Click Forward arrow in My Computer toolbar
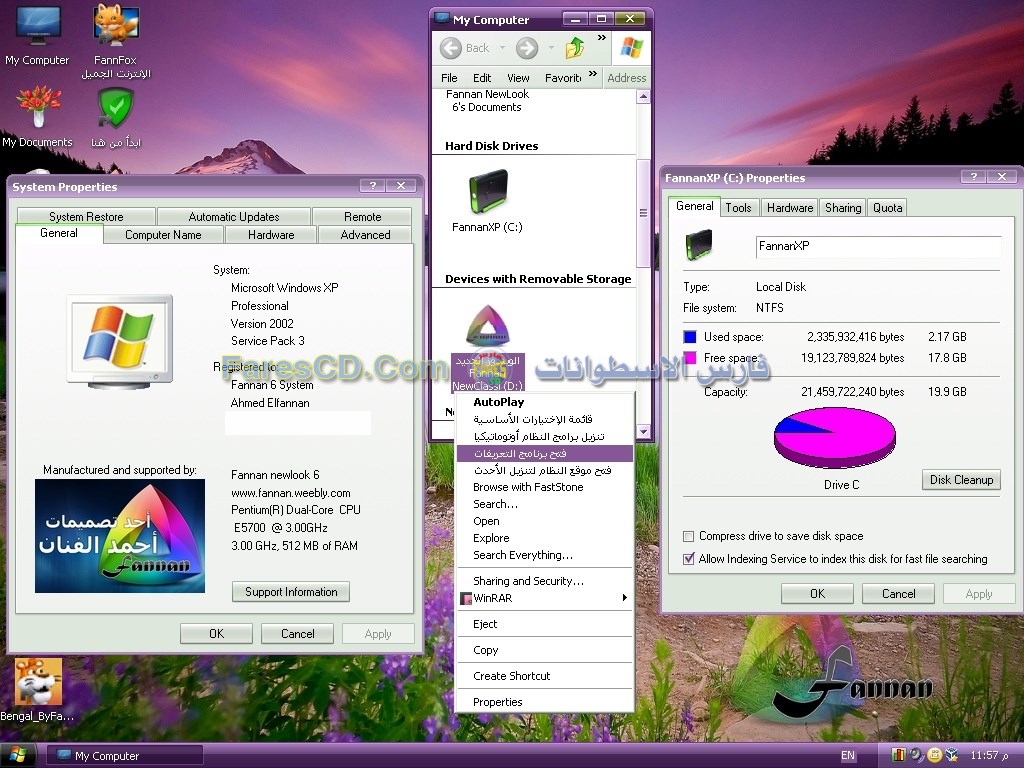 click(527, 48)
